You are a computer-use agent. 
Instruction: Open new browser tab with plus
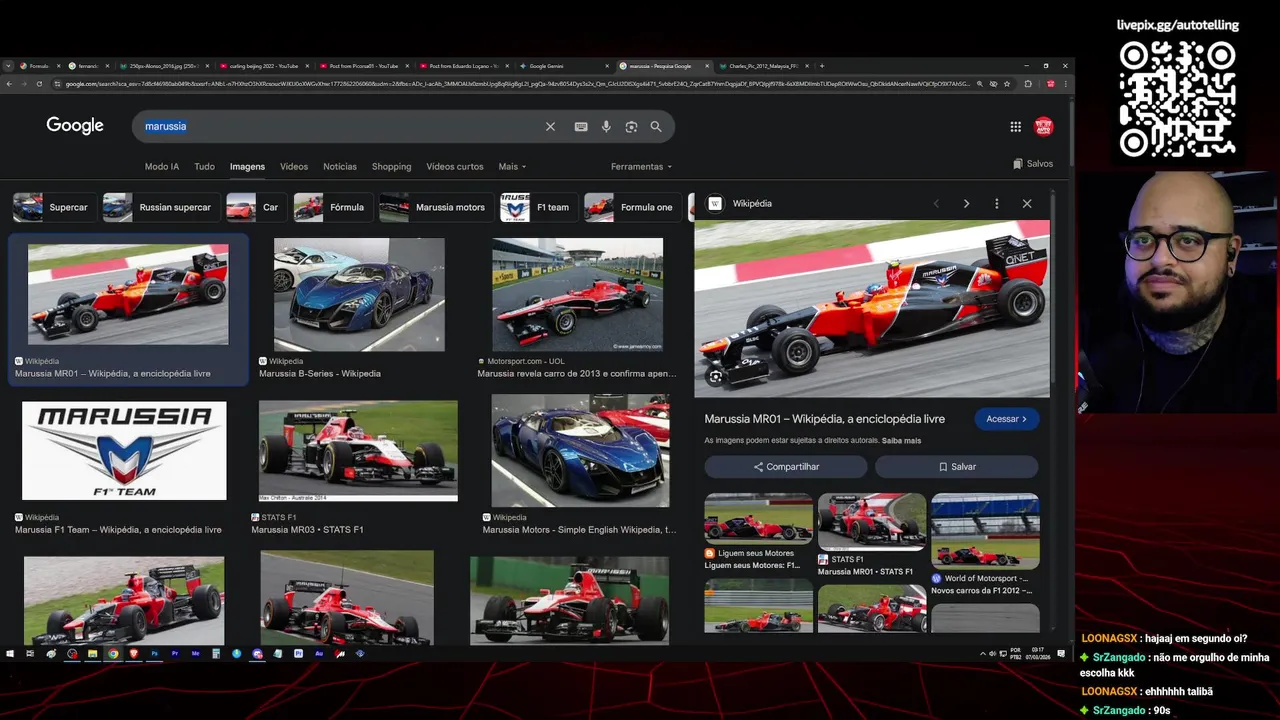[822, 66]
